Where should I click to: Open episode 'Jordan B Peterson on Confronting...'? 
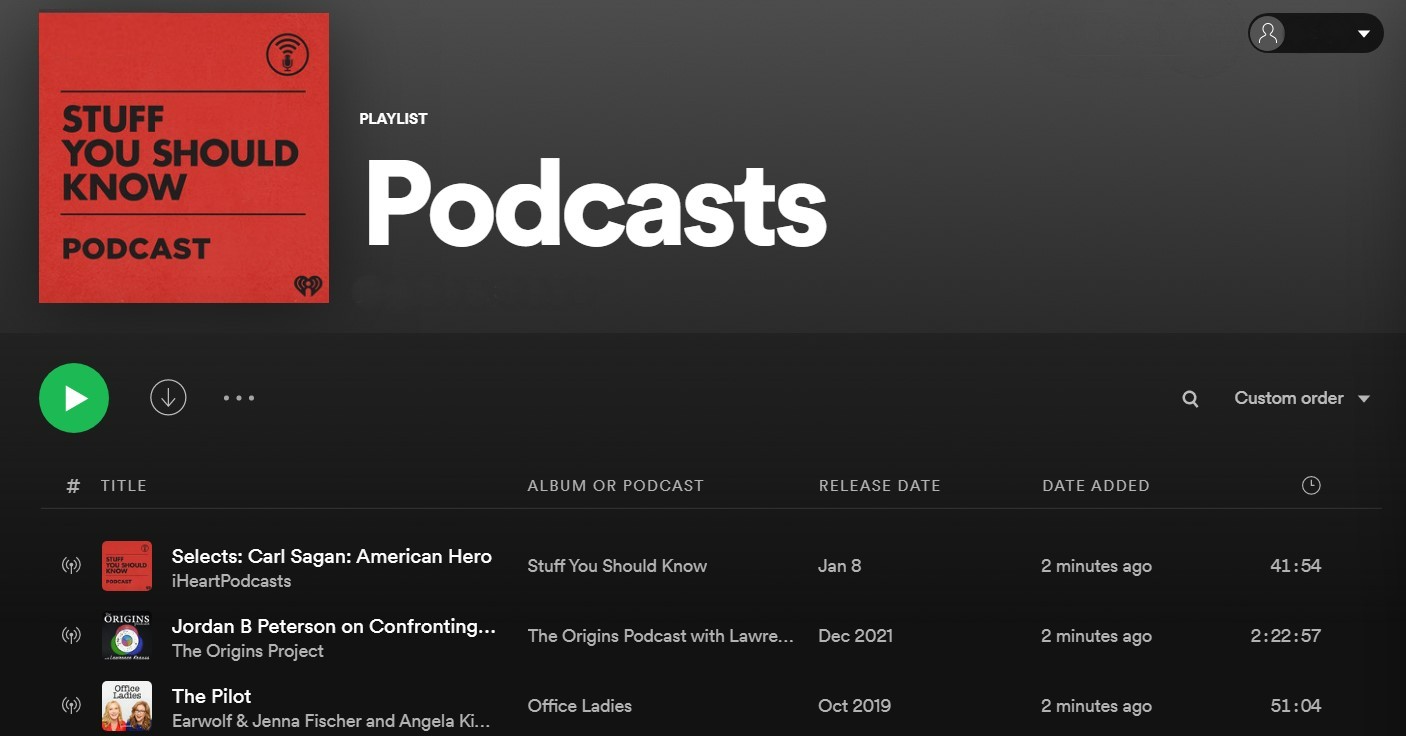tap(334, 626)
